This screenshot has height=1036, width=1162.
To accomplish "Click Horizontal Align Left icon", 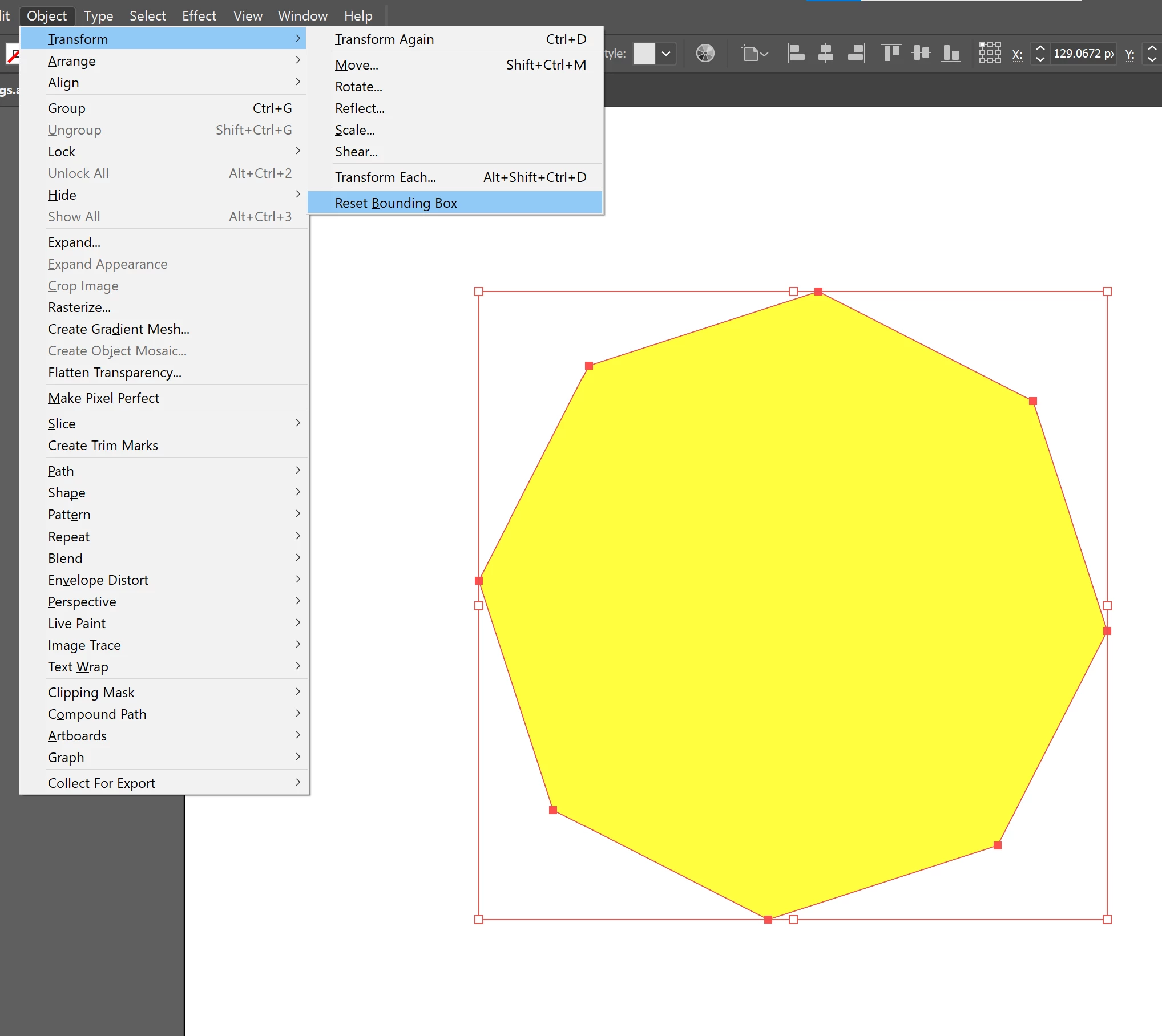I will pos(796,54).
